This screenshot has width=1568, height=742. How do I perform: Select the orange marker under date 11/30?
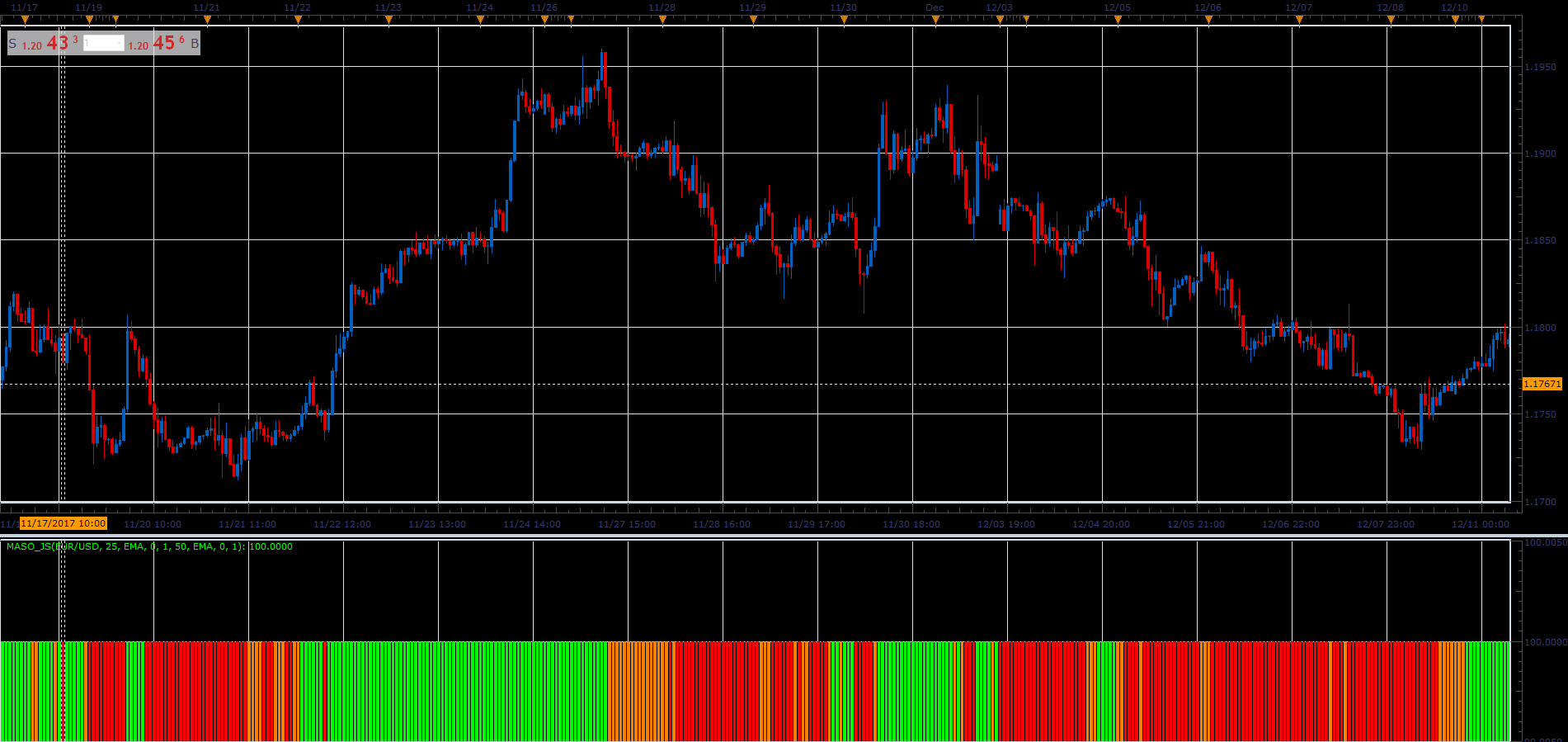[844, 19]
